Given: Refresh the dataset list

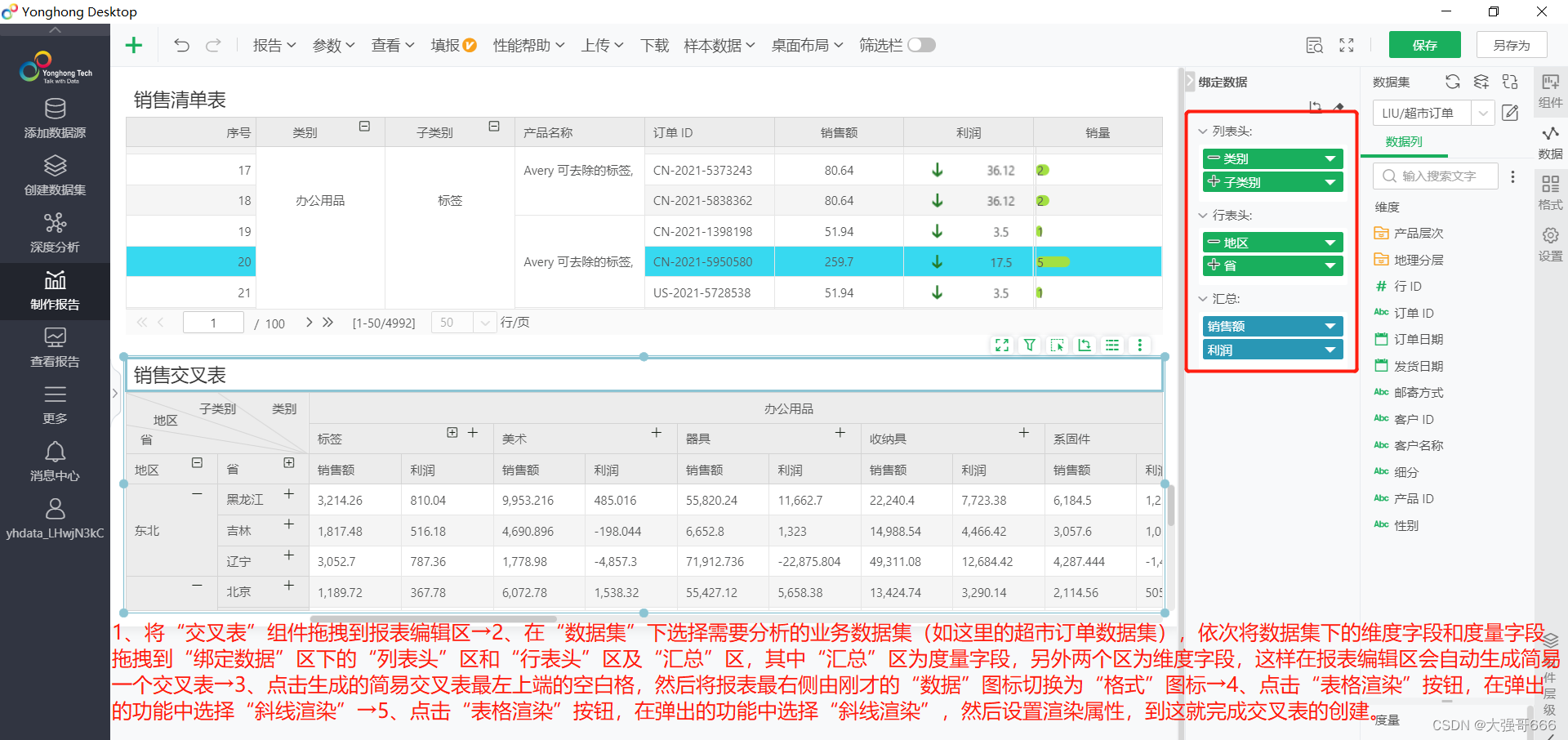Looking at the screenshot, I should coord(1452,82).
